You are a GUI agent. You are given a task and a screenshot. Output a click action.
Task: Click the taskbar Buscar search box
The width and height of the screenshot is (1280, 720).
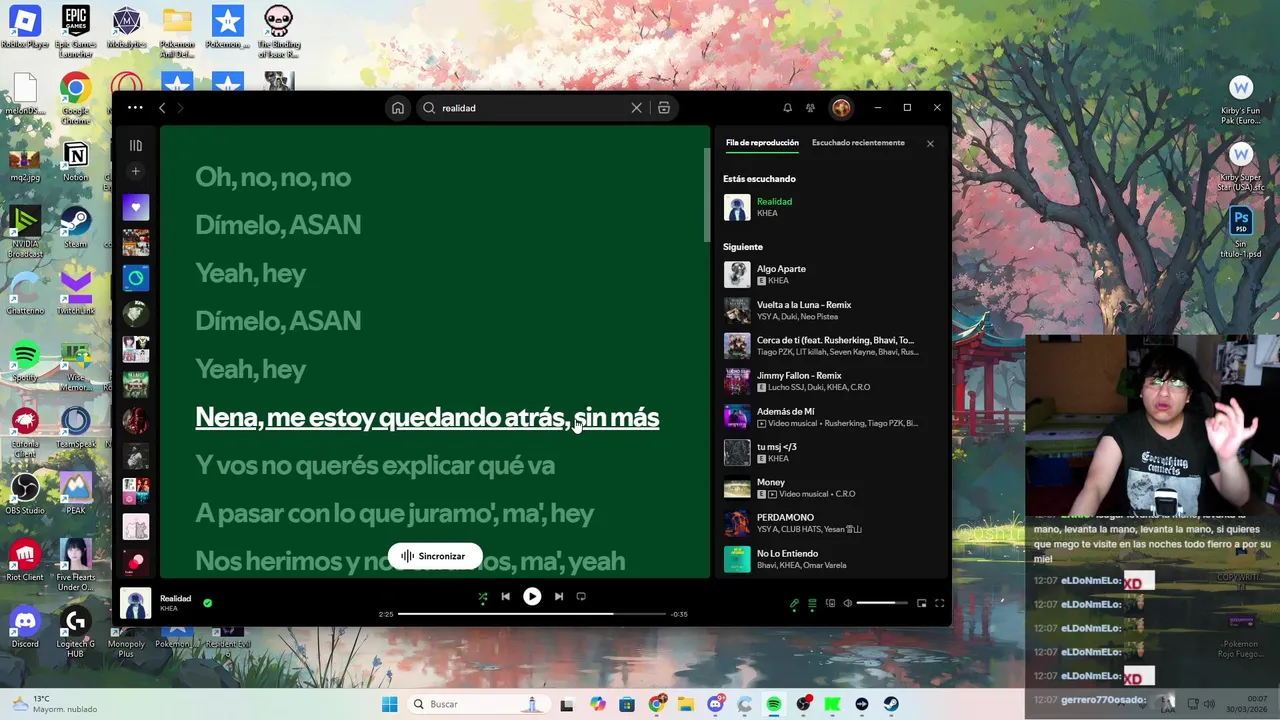click(475, 705)
